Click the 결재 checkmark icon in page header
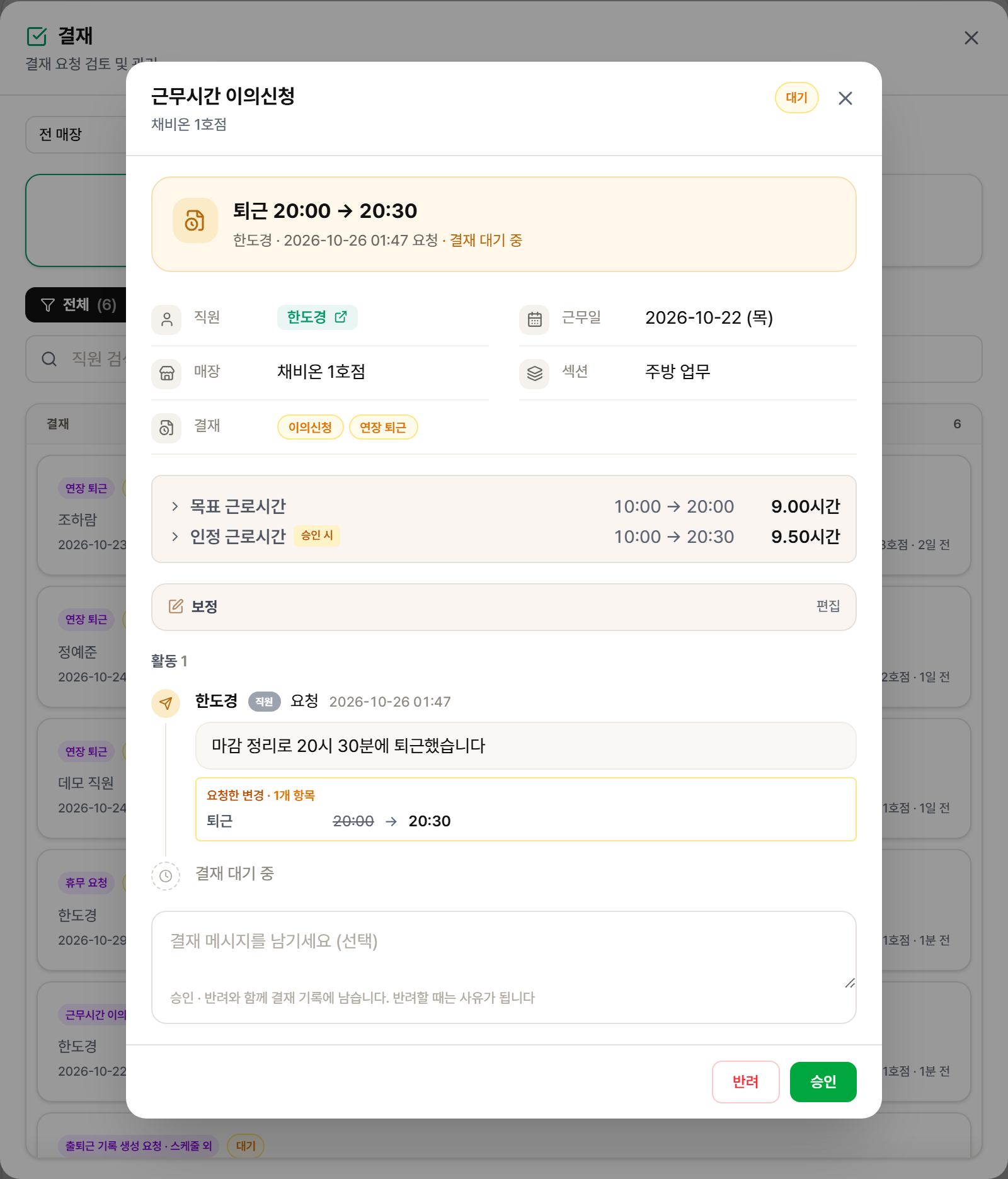The height and width of the screenshot is (1179, 1008). [x=37, y=37]
